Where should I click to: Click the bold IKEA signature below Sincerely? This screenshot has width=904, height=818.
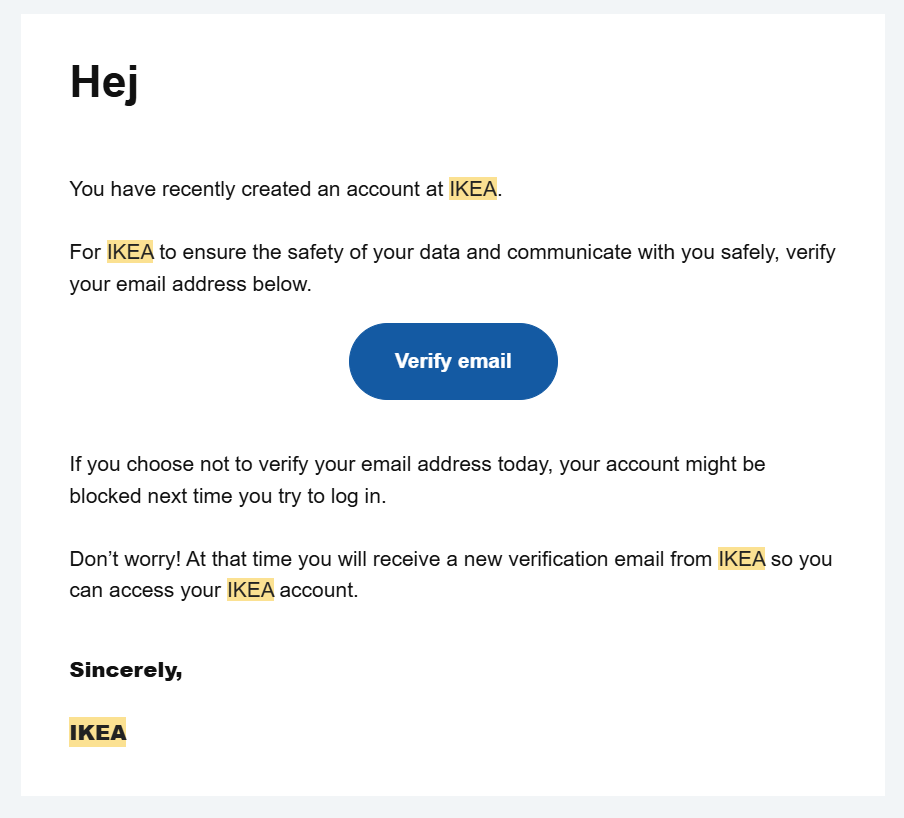click(x=98, y=733)
